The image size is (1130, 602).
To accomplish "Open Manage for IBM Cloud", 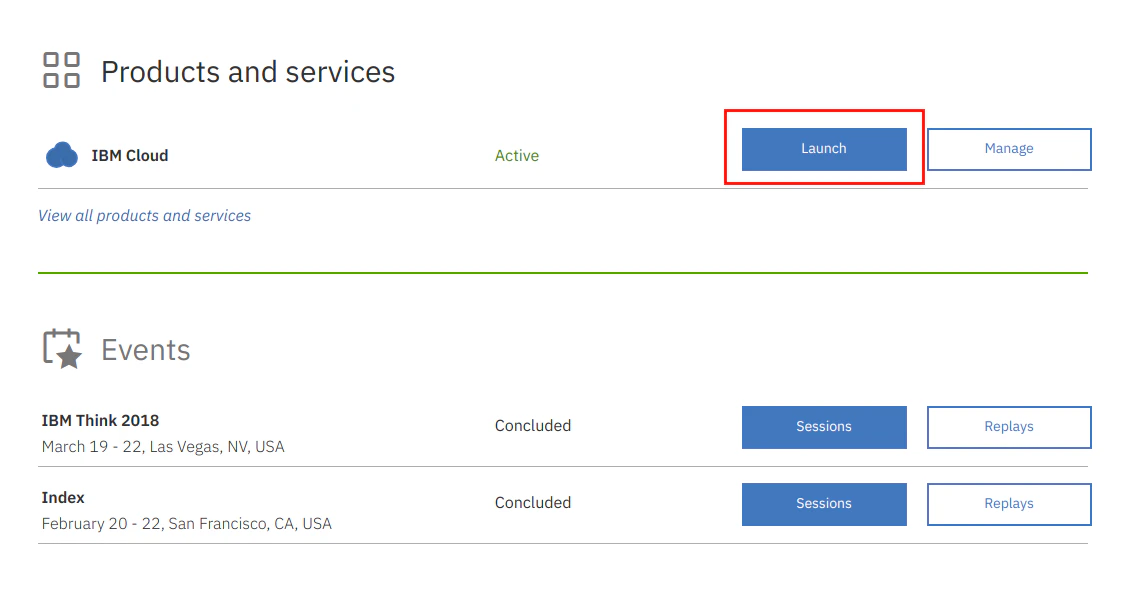I will [x=1009, y=149].
